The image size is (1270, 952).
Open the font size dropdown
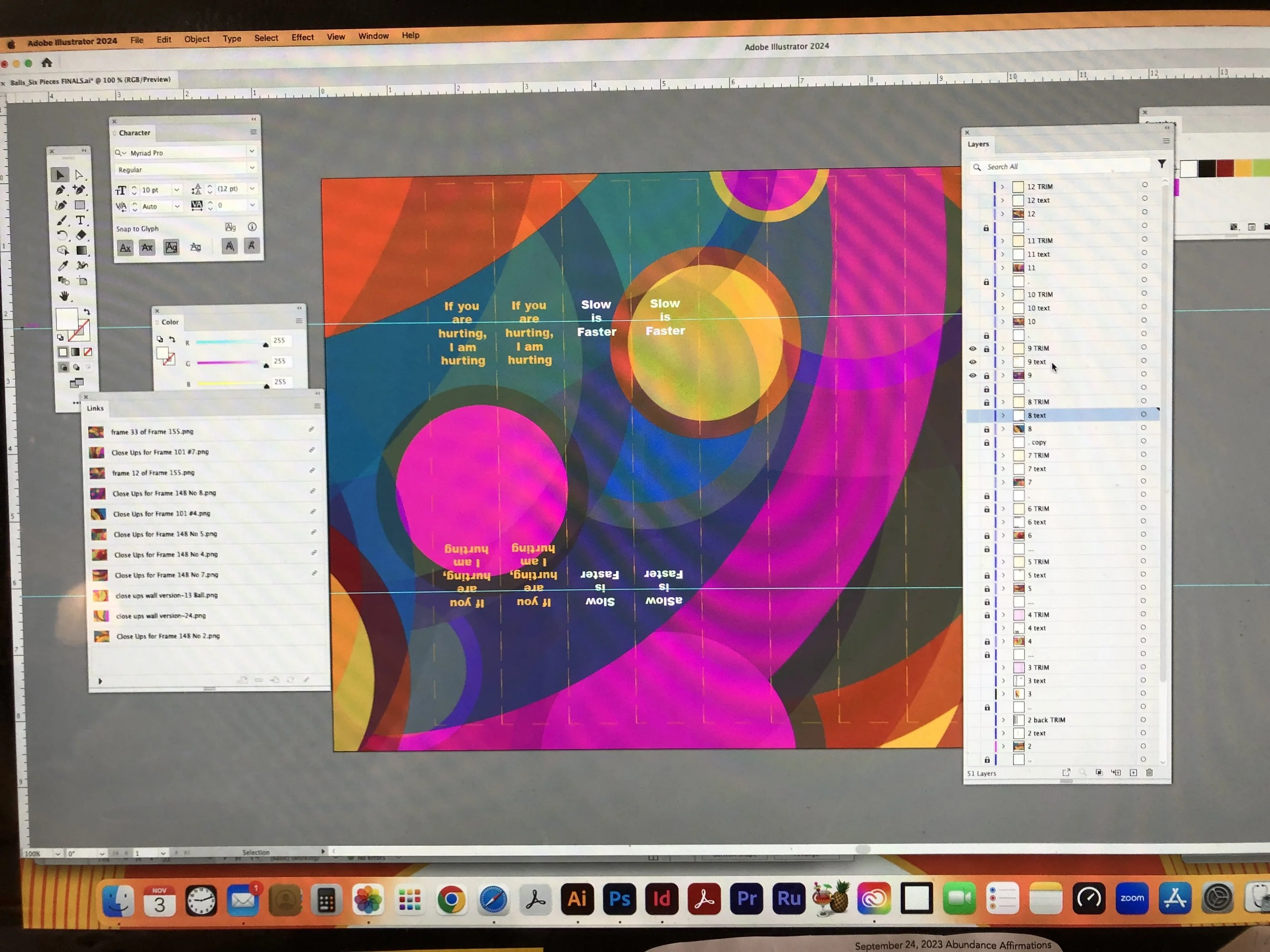(176, 190)
